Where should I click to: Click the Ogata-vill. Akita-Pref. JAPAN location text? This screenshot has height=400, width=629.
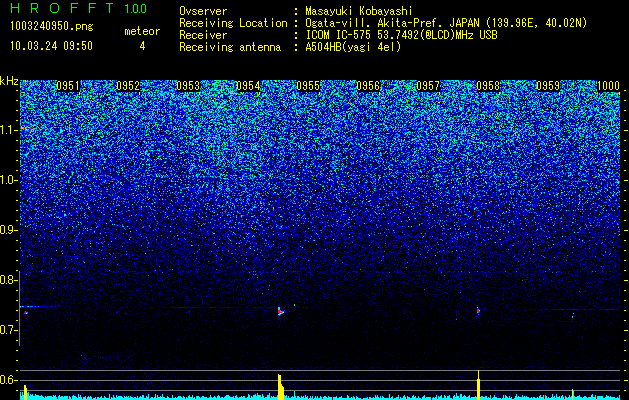pos(446,23)
